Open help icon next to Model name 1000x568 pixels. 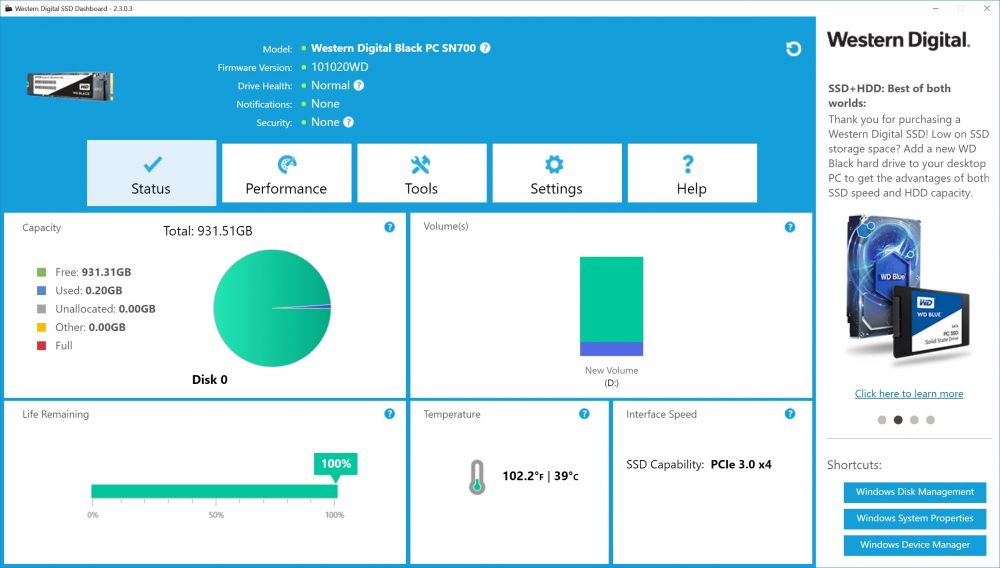click(x=485, y=48)
